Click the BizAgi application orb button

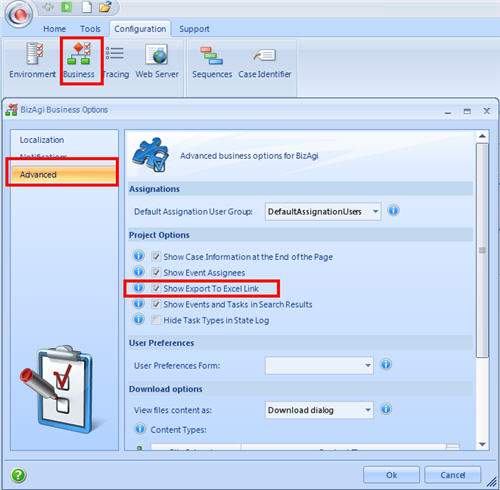coord(20,14)
